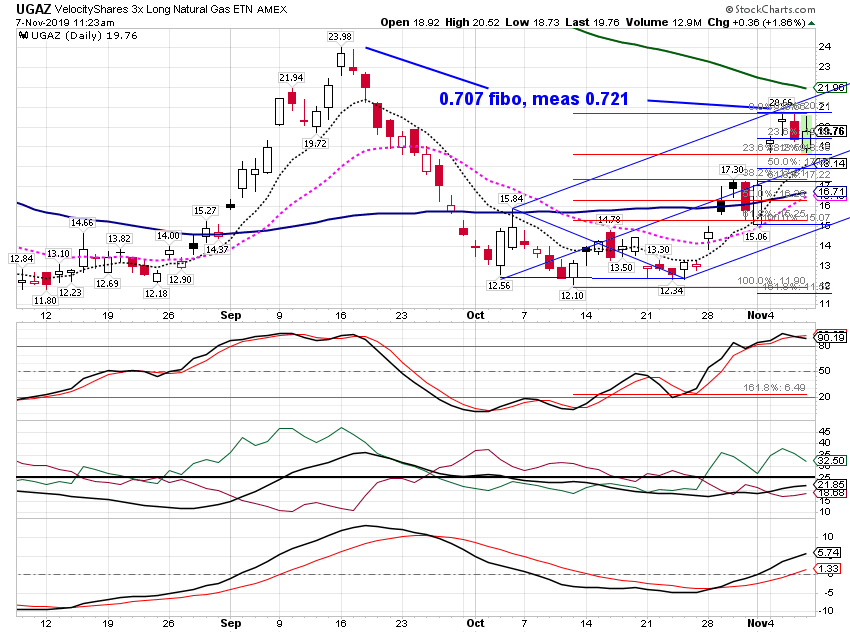Click the AMEX exchange label

[272, 10]
